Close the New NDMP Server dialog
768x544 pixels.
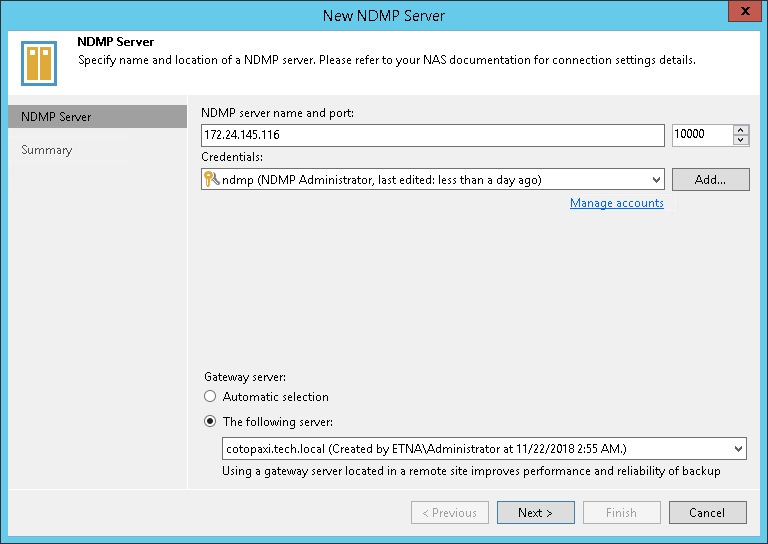(744, 13)
